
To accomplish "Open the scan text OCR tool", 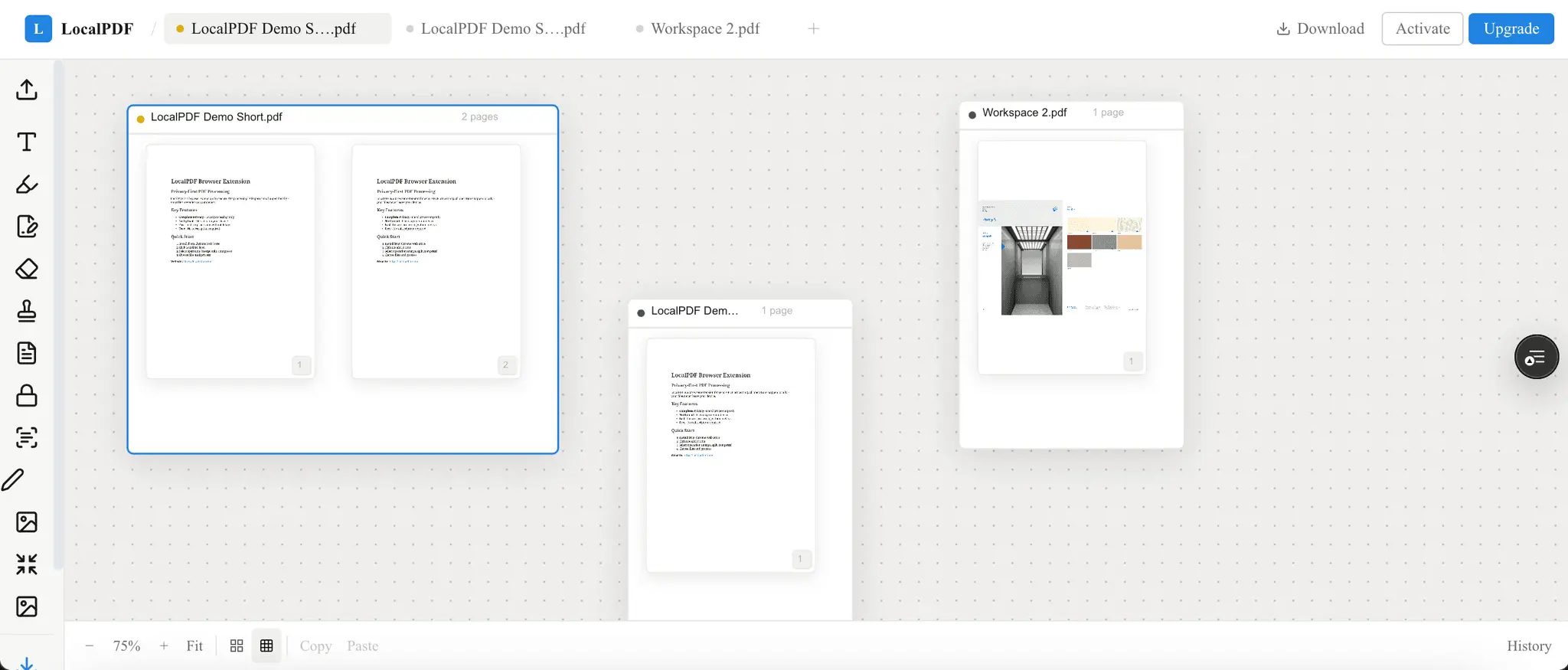I will click(x=27, y=438).
